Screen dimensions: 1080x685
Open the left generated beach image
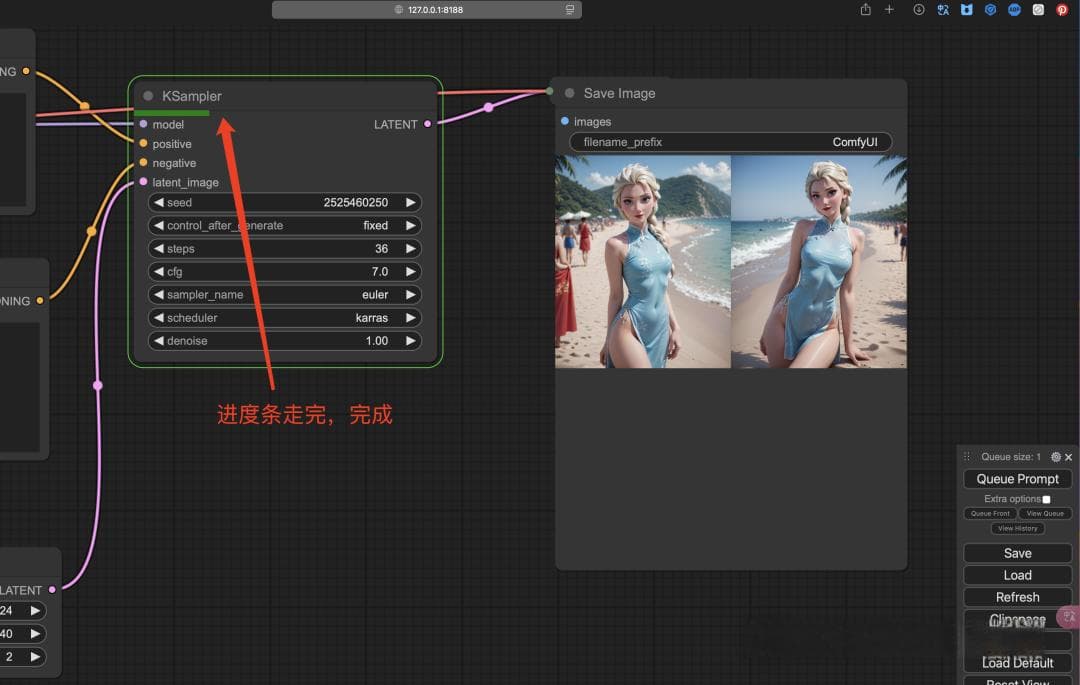point(643,262)
